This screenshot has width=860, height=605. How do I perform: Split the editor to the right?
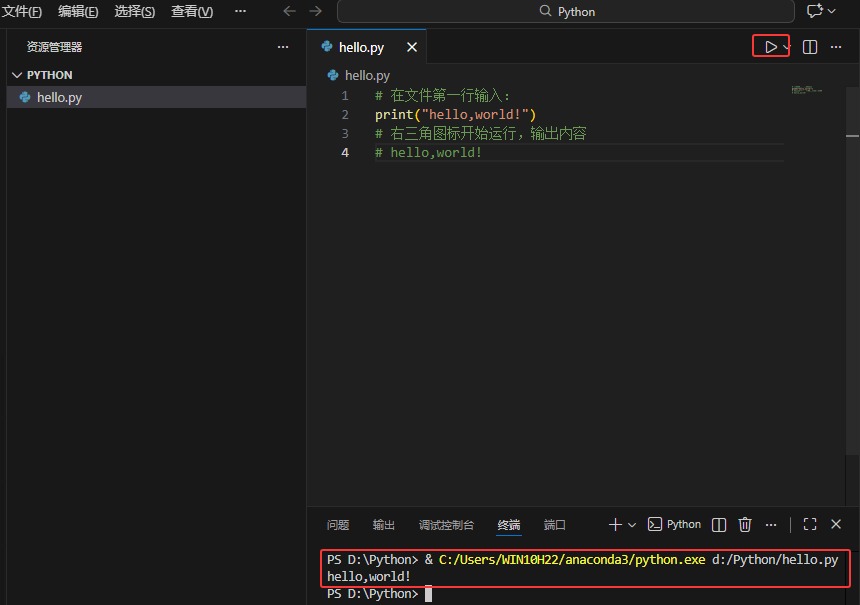[810, 47]
